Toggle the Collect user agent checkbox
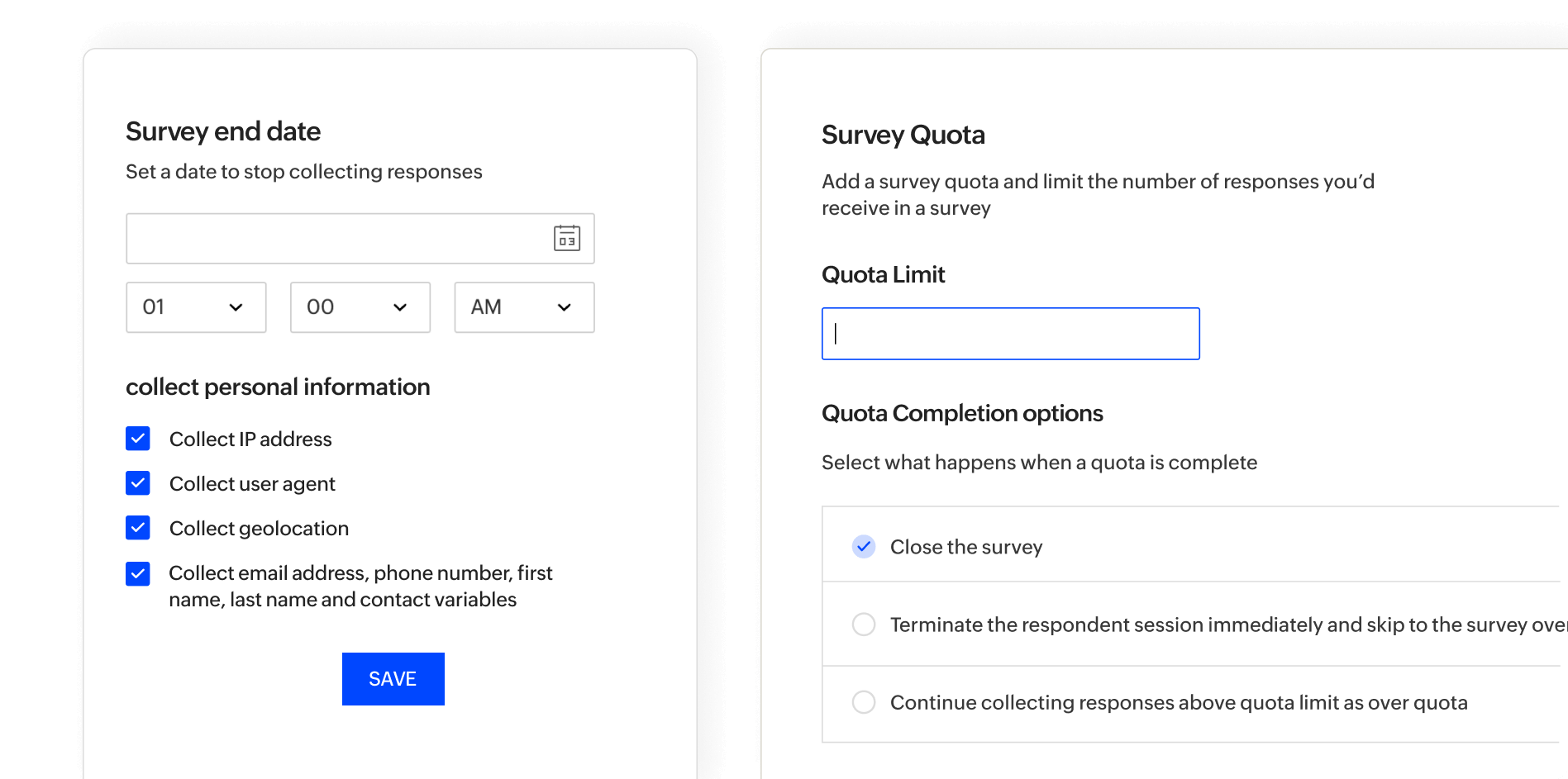The image size is (1568, 779). pos(138,483)
